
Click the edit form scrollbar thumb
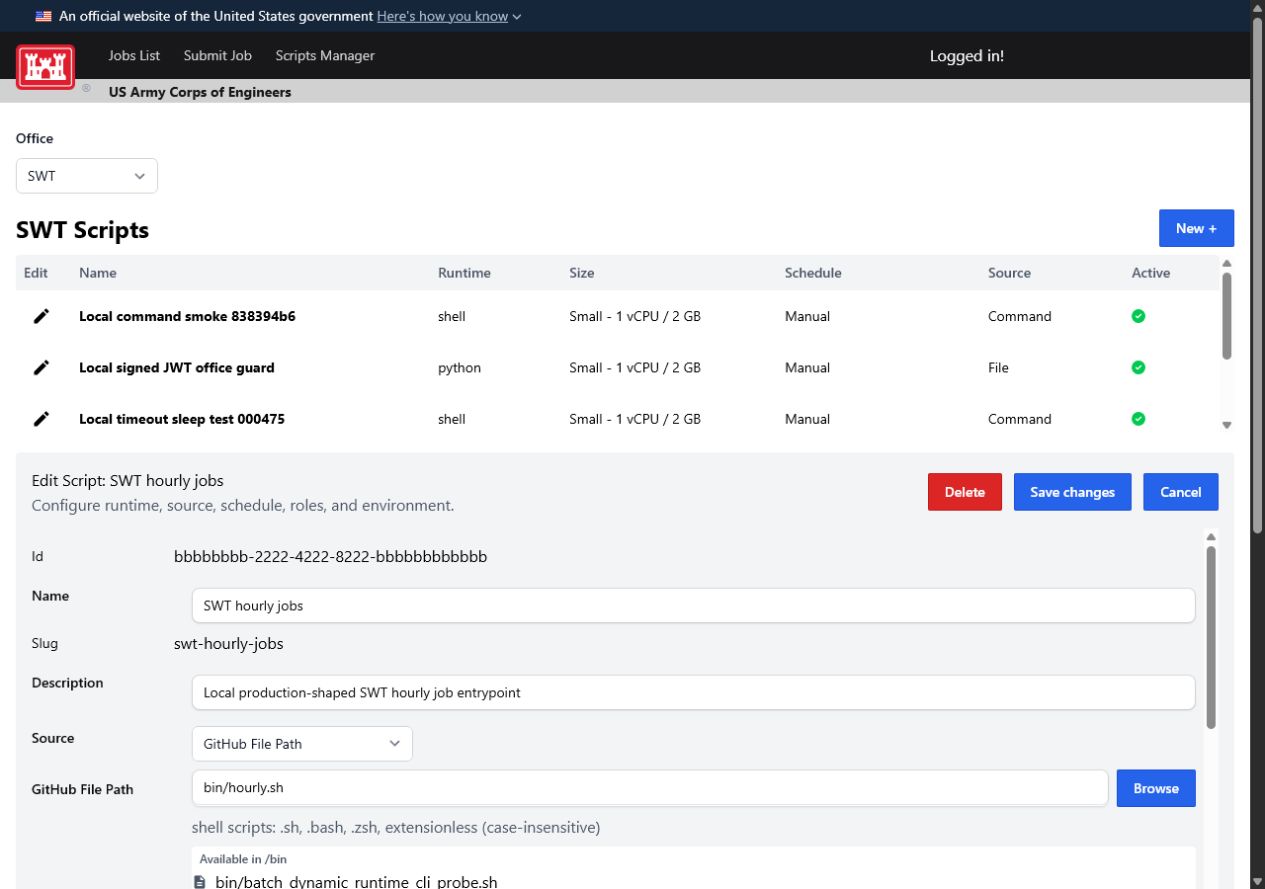click(1211, 636)
